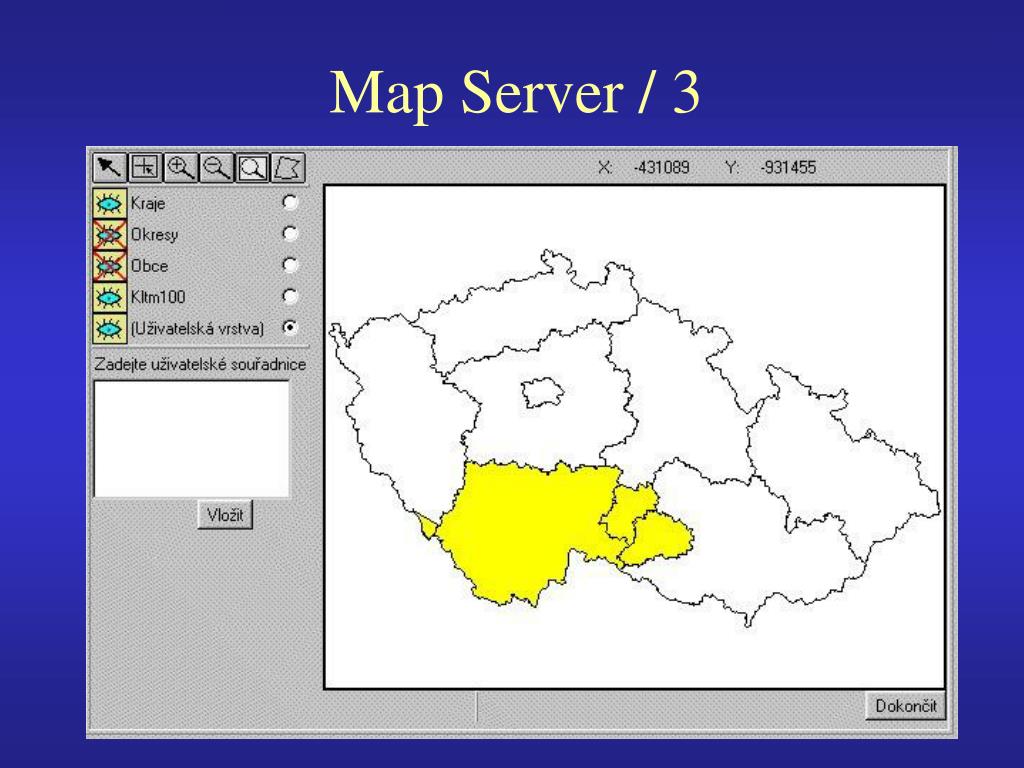The height and width of the screenshot is (768, 1024).
Task: Activate the zoom in magnifier tool
Action: coord(180,168)
